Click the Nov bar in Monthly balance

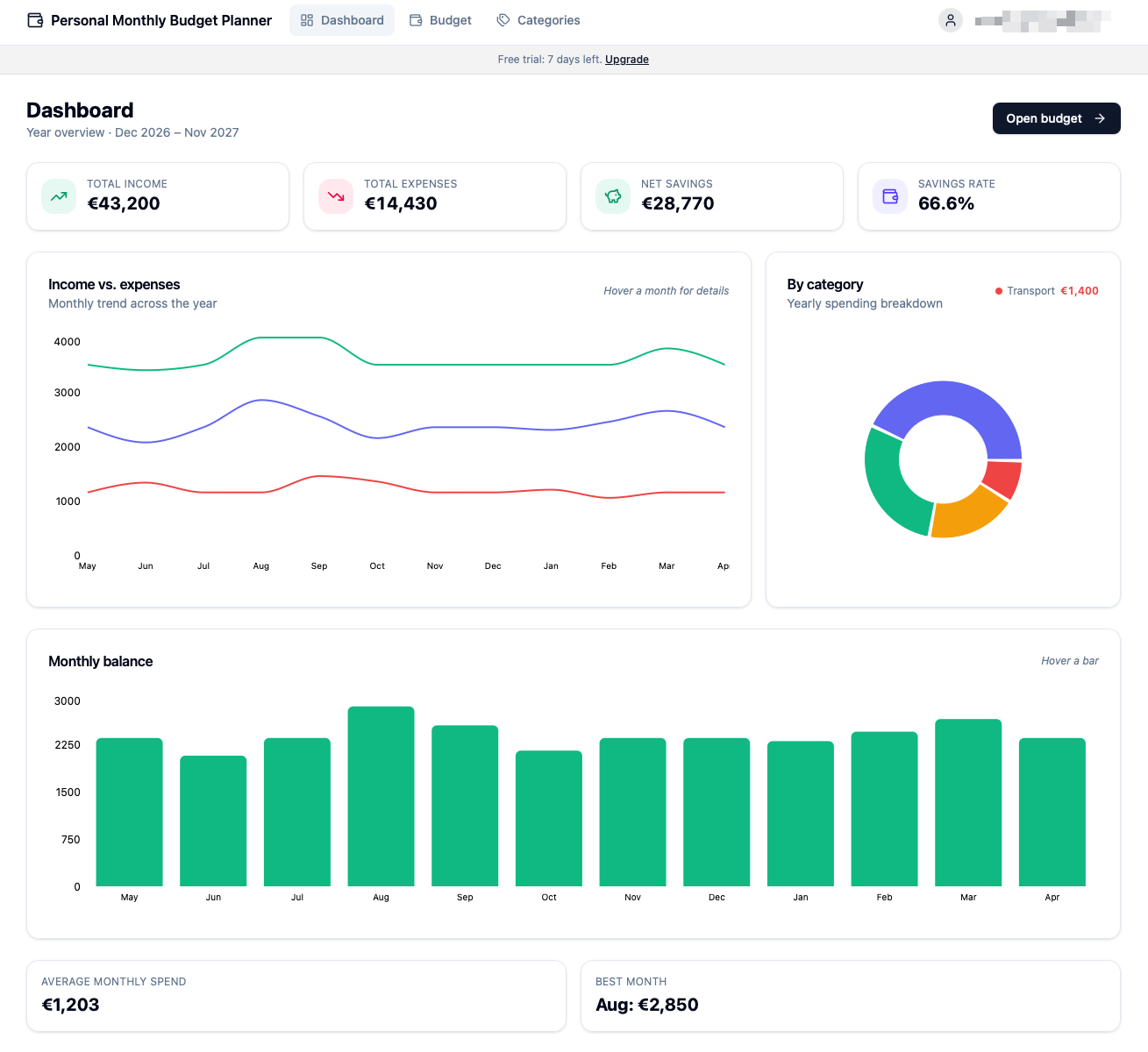[632, 812]
